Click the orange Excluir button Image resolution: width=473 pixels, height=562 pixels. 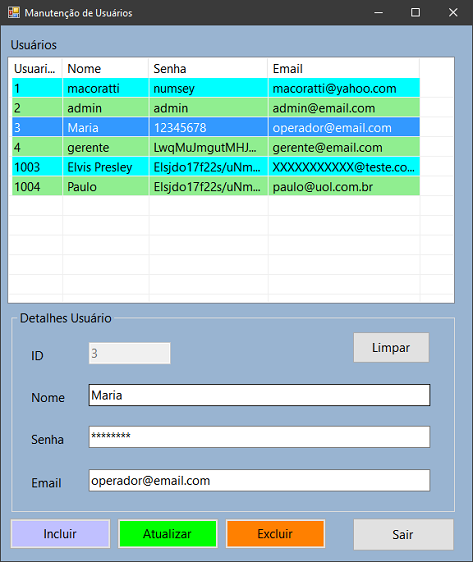point(275,534)
